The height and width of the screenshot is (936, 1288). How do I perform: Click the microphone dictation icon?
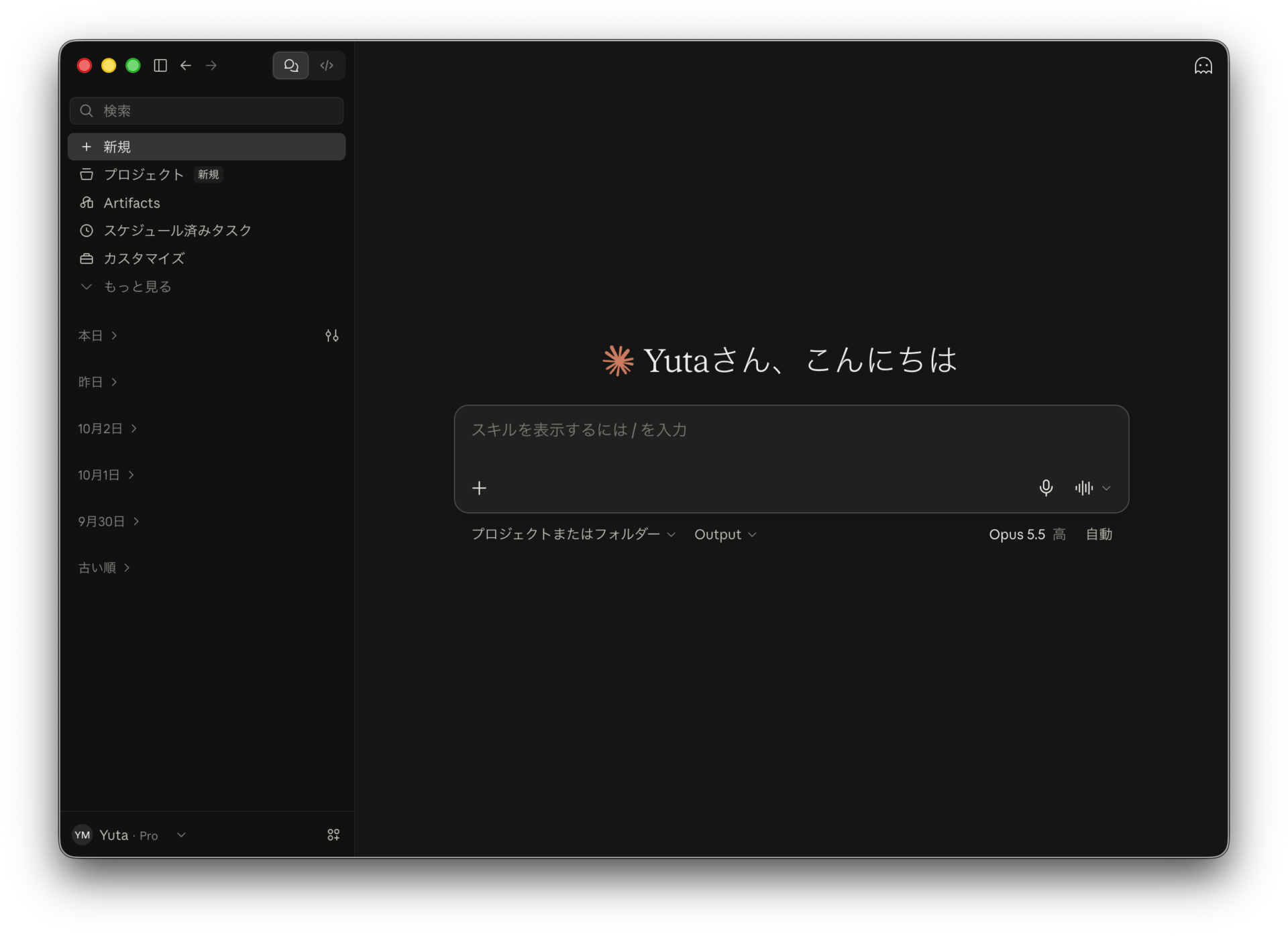1046,488
